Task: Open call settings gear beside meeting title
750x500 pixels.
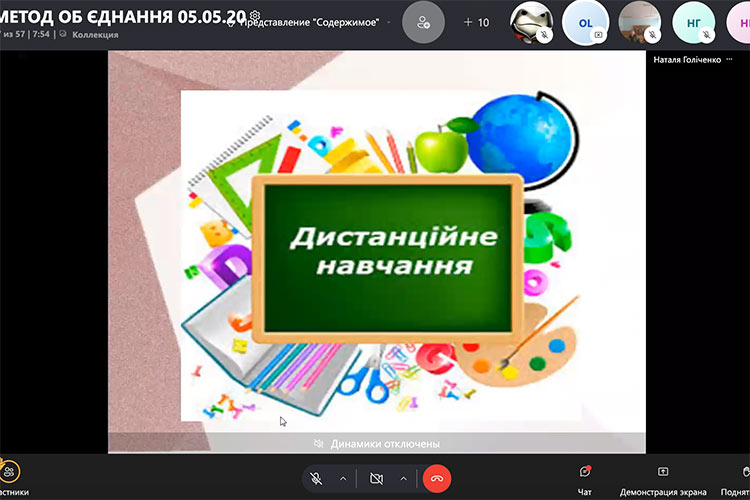Action: coord(255,15)
